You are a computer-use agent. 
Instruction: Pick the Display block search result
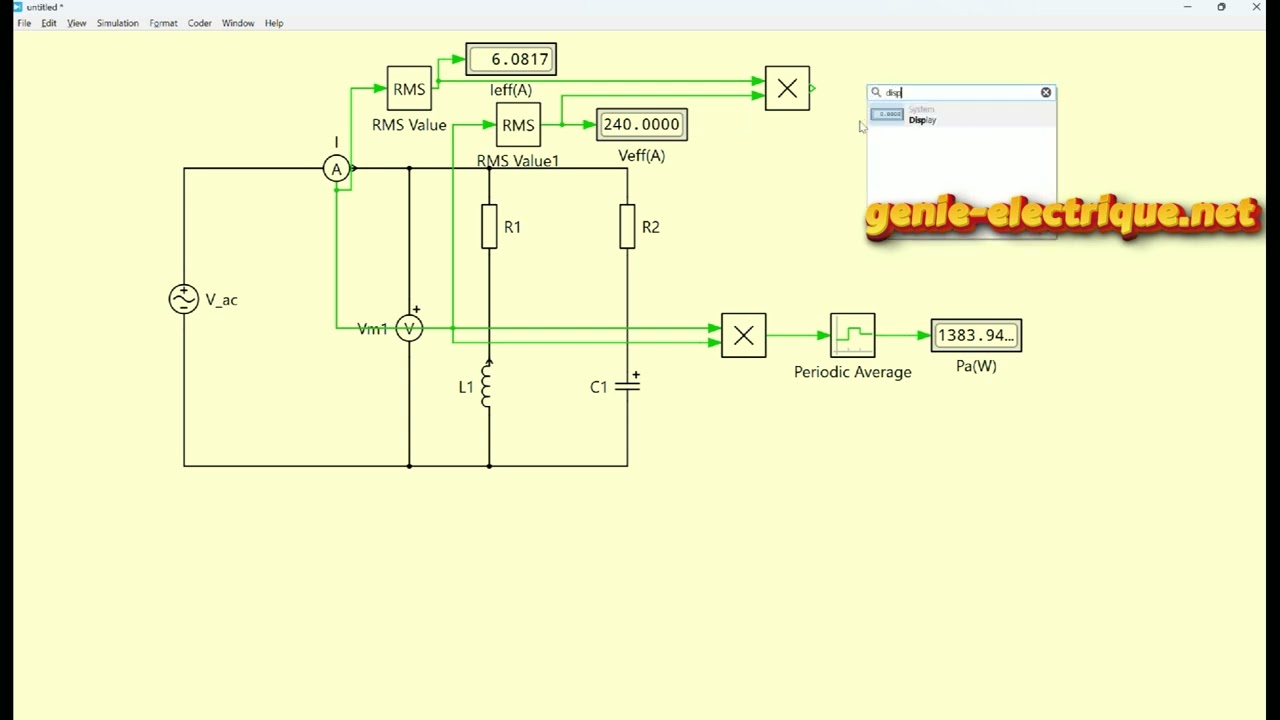(x=961, y=115)
